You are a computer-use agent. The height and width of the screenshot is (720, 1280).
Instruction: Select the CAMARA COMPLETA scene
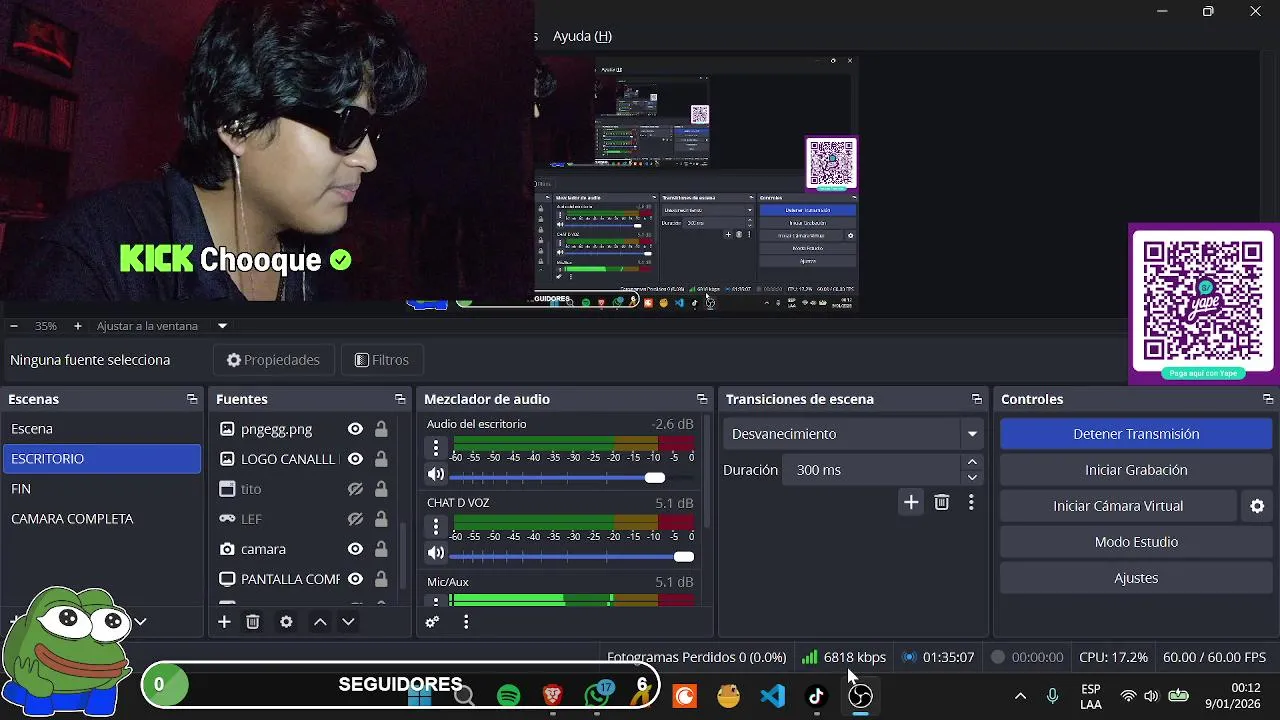102,519
